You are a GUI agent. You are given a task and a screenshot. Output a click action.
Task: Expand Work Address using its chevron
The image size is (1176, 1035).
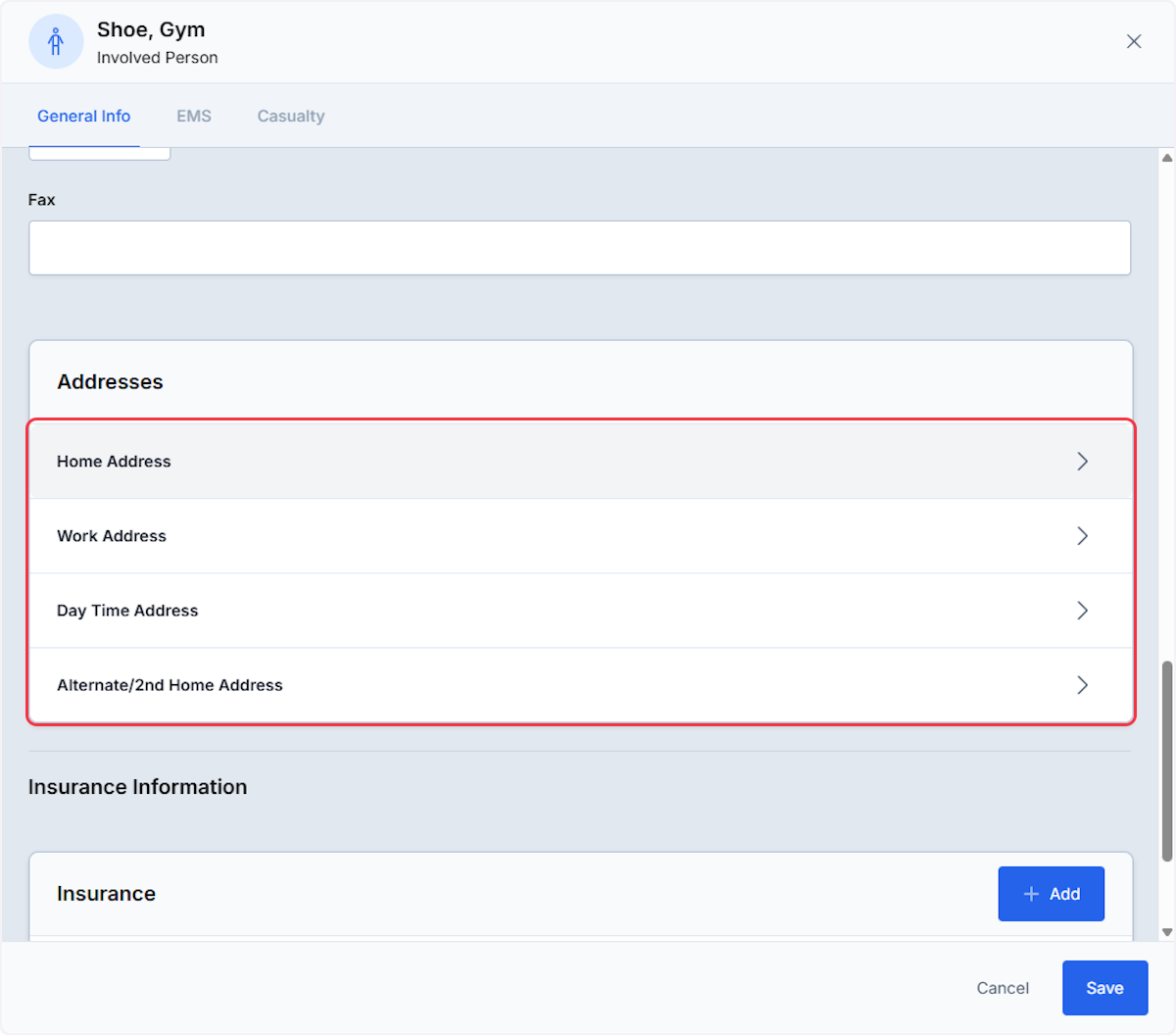1082,536
